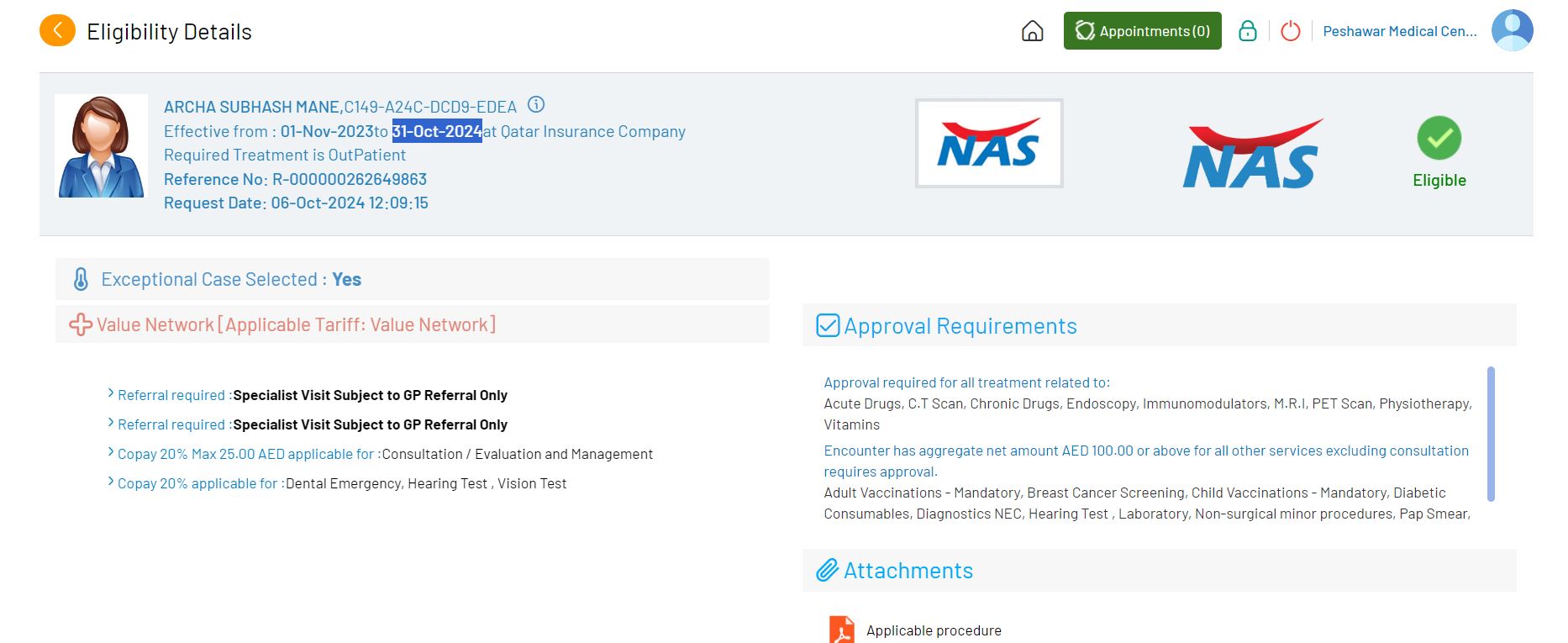
Task: Click the Applicable procedure attachment link
Action: (x=934, y=630)
